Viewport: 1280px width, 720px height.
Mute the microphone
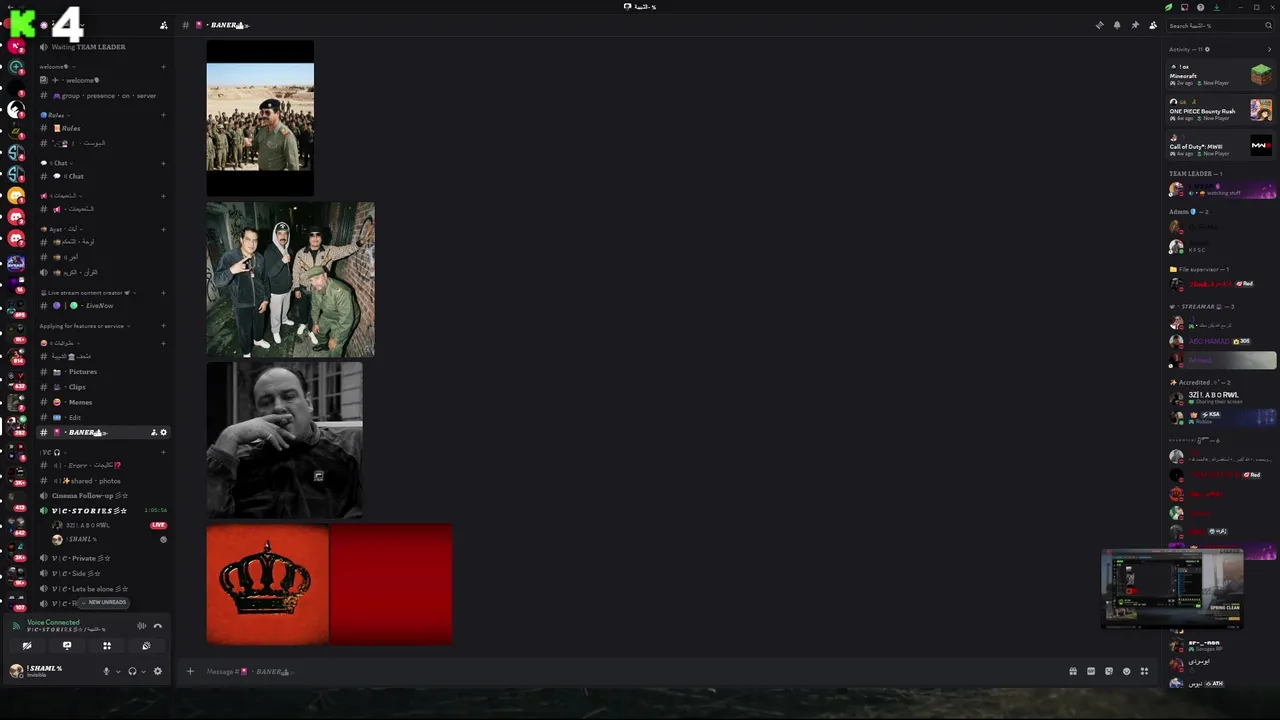pos(106,671)
